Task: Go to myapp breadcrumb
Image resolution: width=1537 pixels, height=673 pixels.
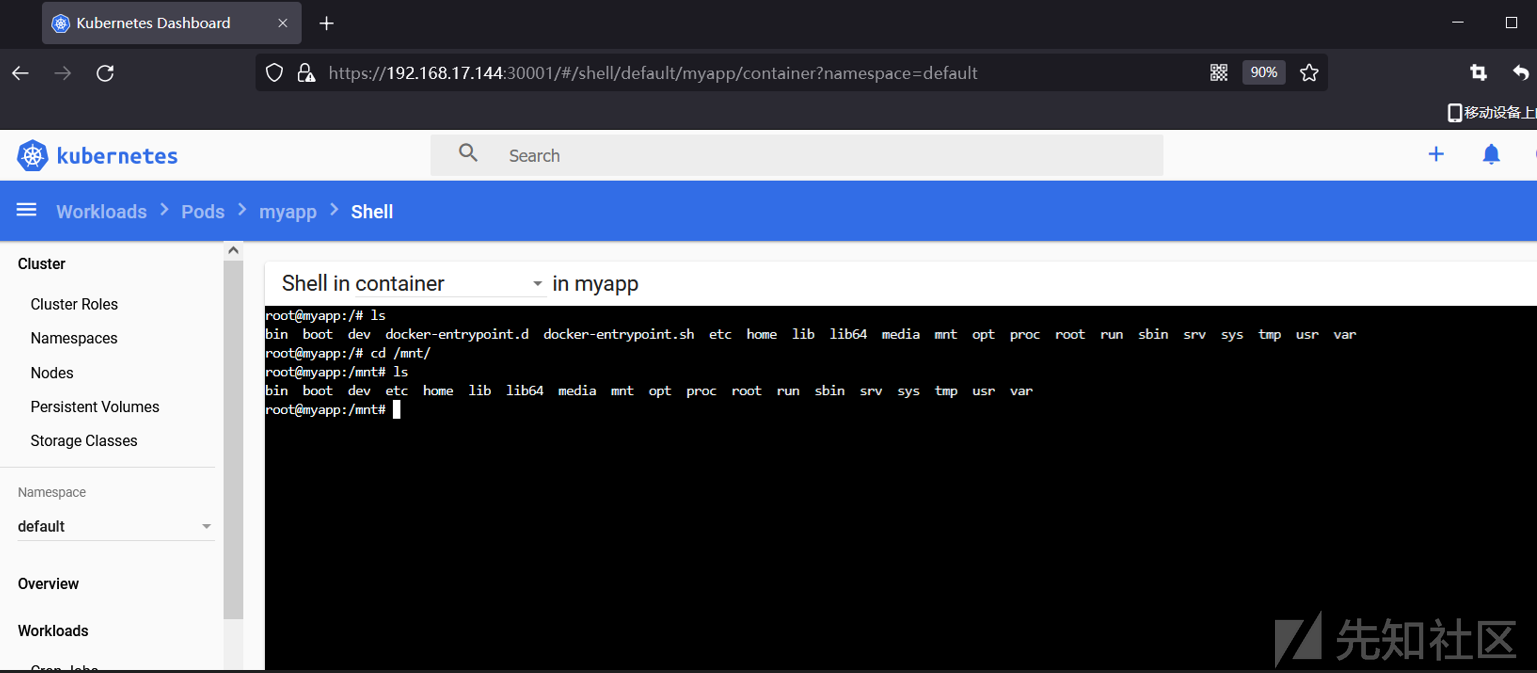Action: click(288, 211)
